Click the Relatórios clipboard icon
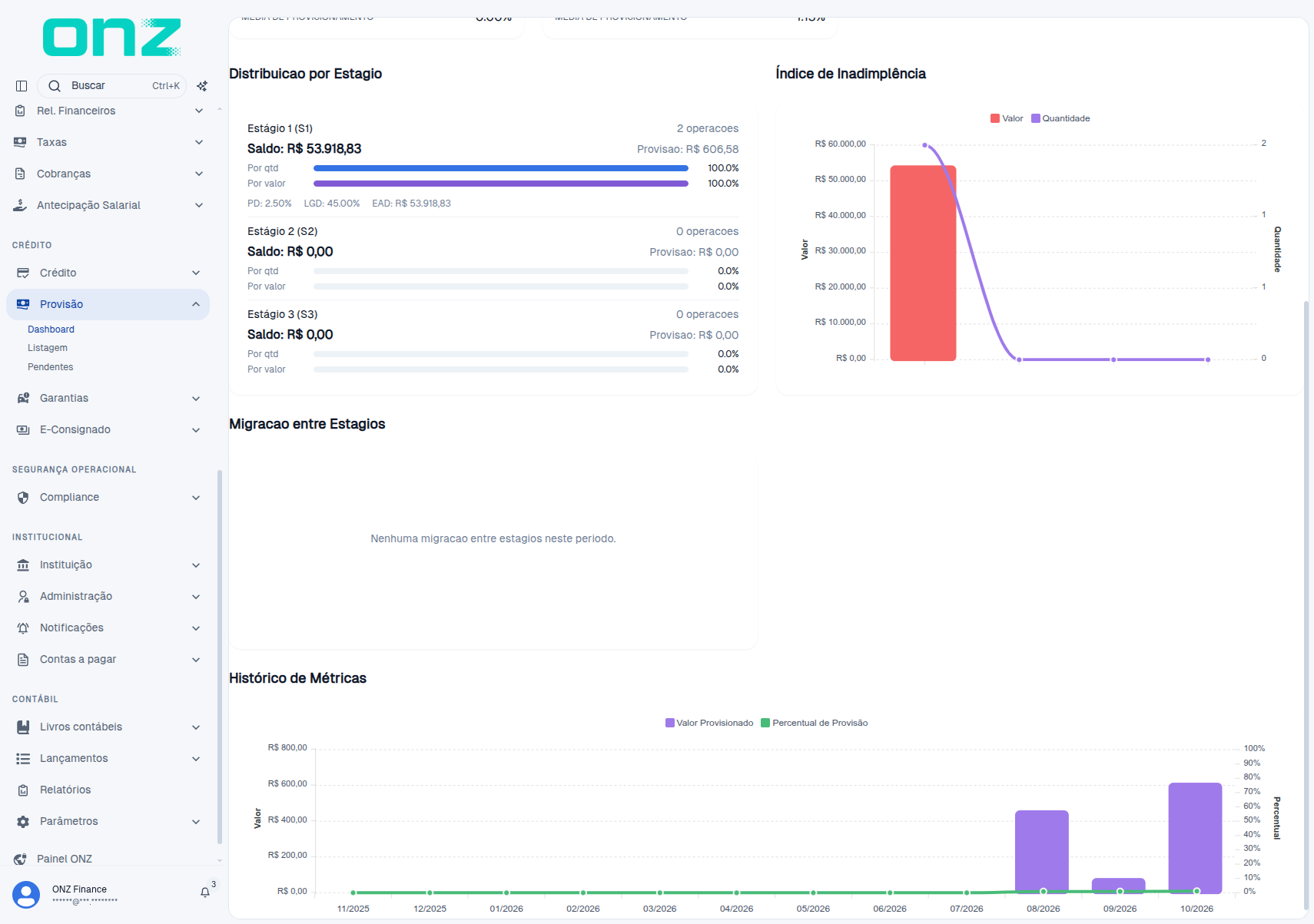This screenshot has width=1314, height=924. point(23,790)
